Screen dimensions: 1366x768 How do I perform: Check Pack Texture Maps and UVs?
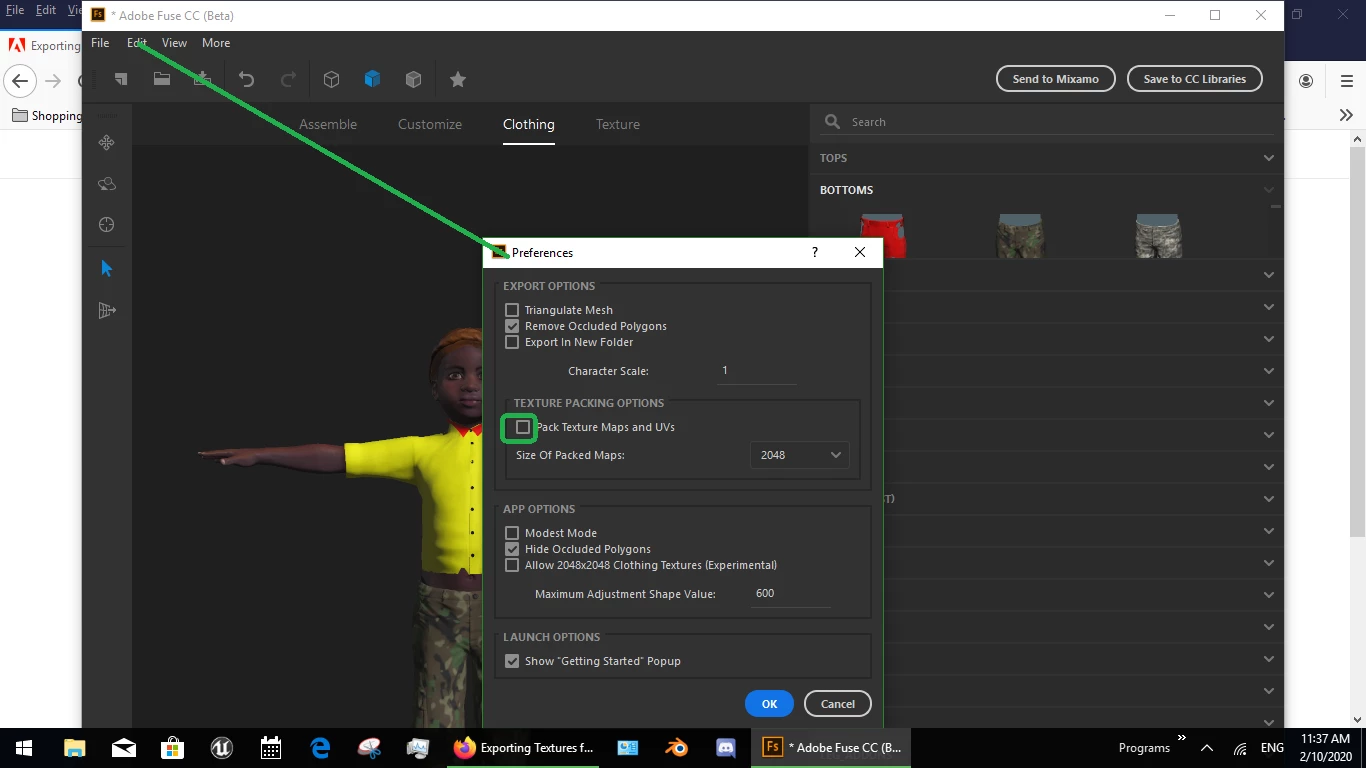tap(523, 427)
